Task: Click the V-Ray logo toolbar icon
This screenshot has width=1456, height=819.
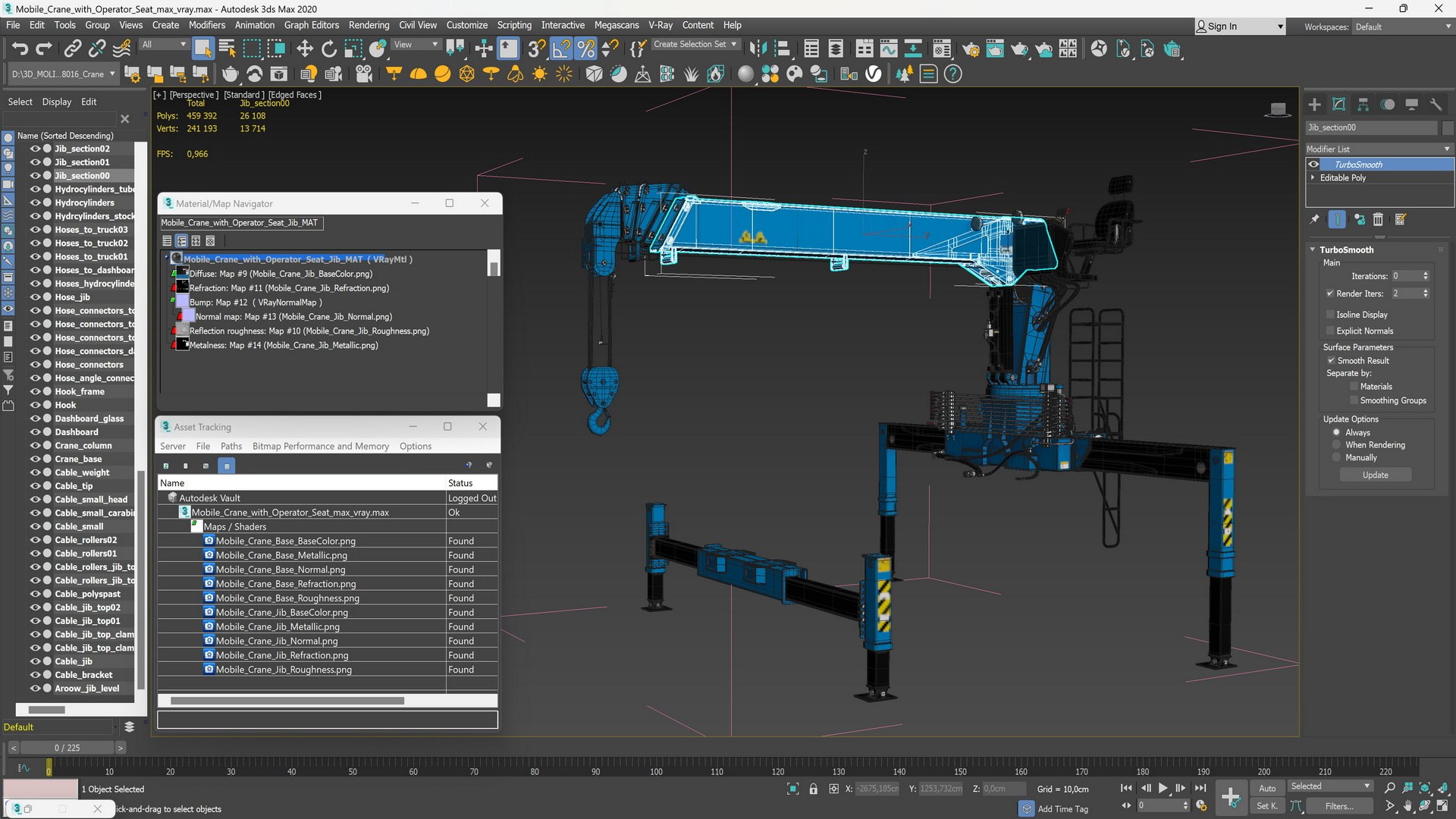Action: pyautogui.click(x=874, y=74)
